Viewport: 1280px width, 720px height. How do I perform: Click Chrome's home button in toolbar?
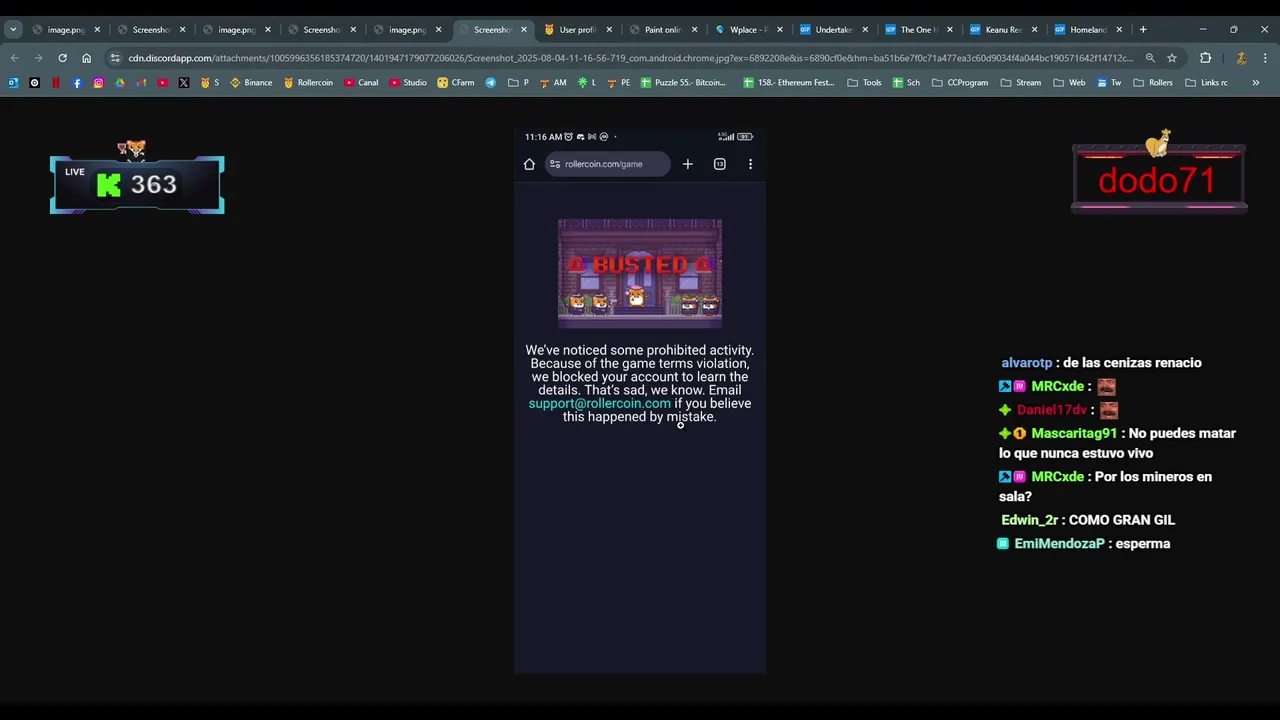(86, 58)
